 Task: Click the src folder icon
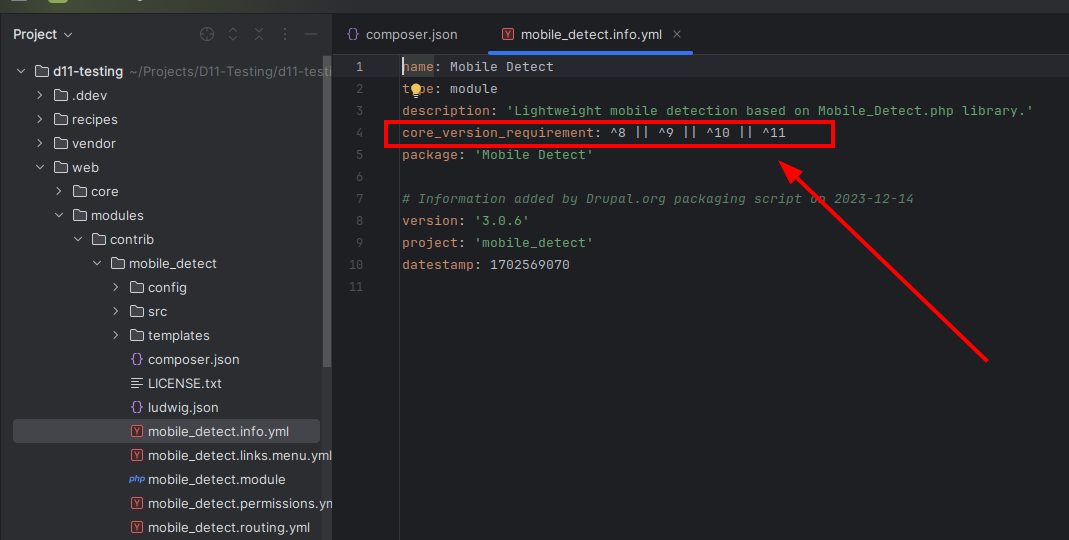[x=137, y=311]
